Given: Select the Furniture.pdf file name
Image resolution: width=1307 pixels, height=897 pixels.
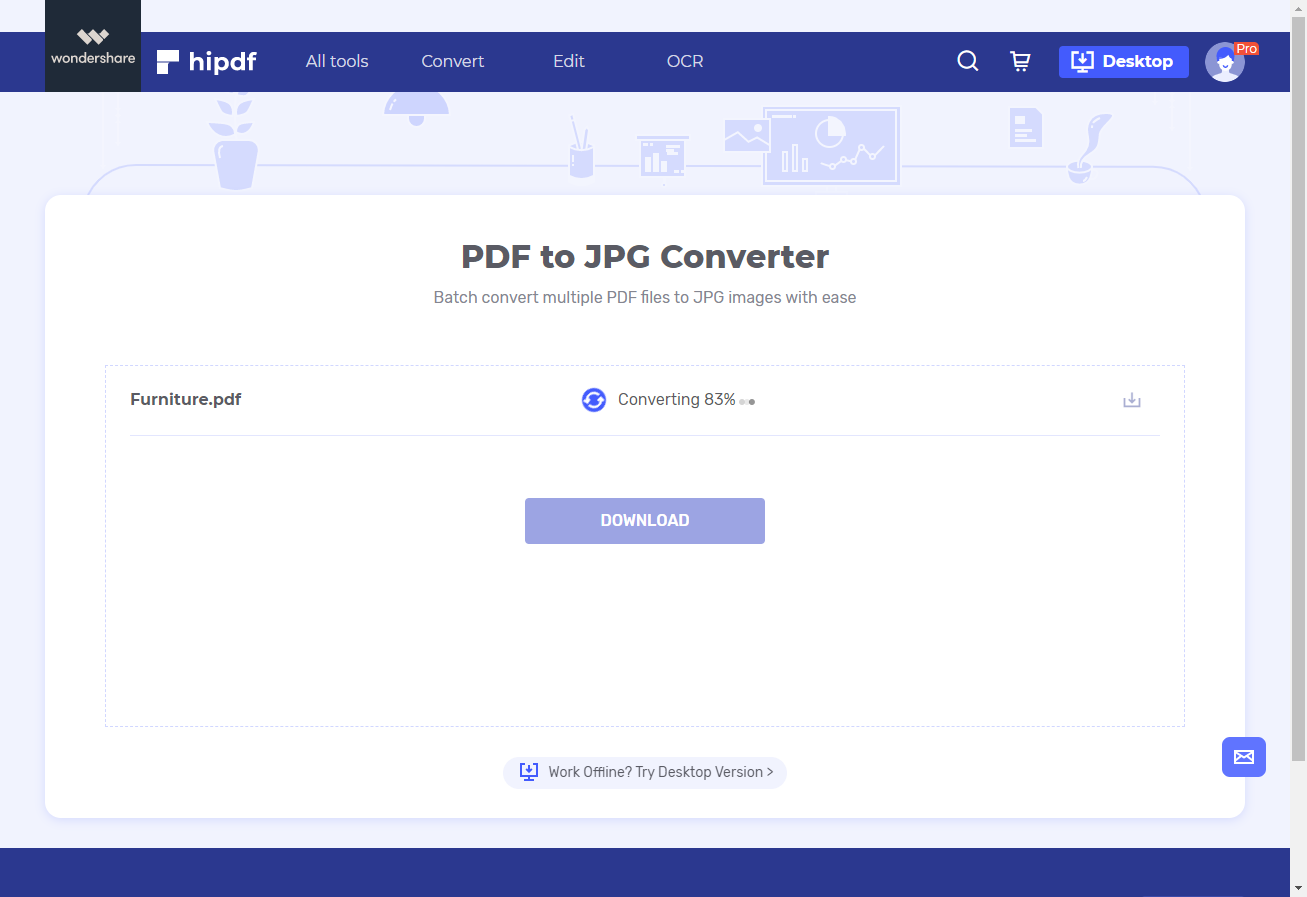Looking at the screenshot, I should pos(185,399).
